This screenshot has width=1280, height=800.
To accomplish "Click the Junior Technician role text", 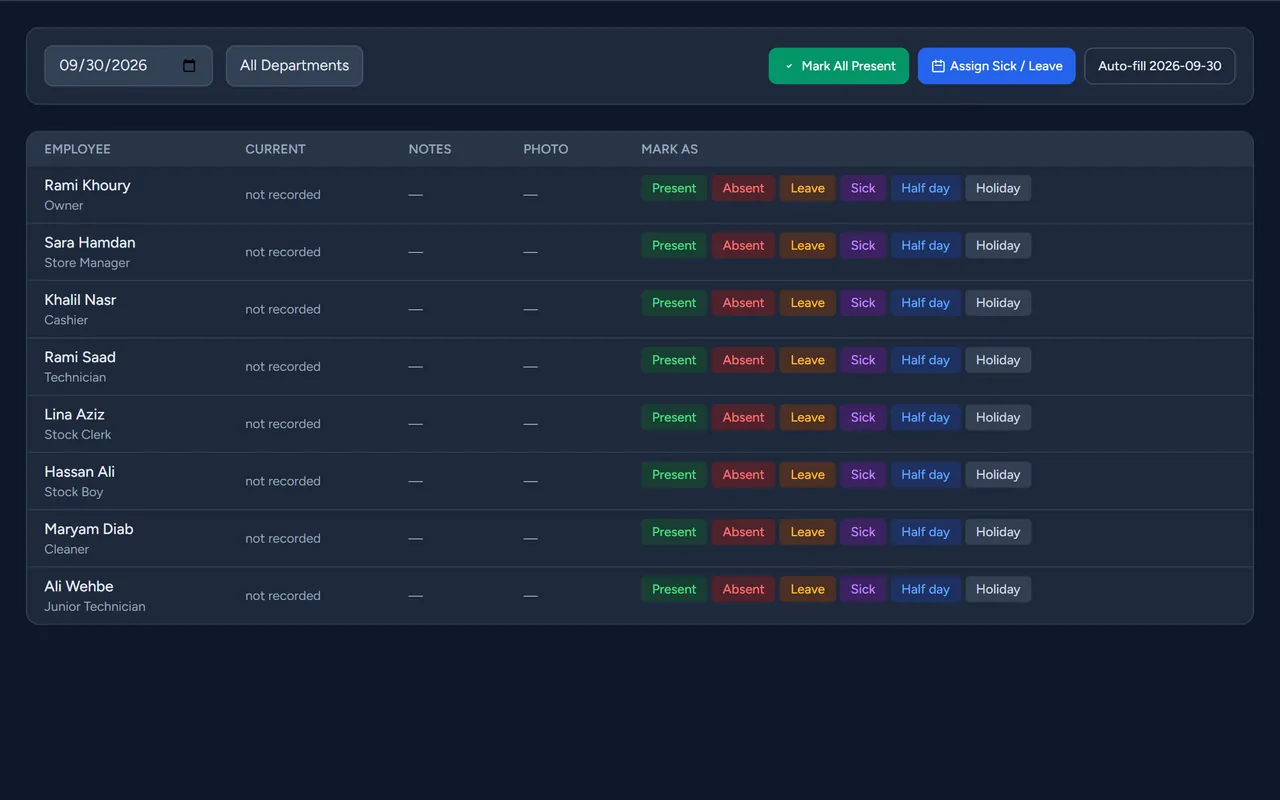I will pyautogui.click(x=95, y=607).
